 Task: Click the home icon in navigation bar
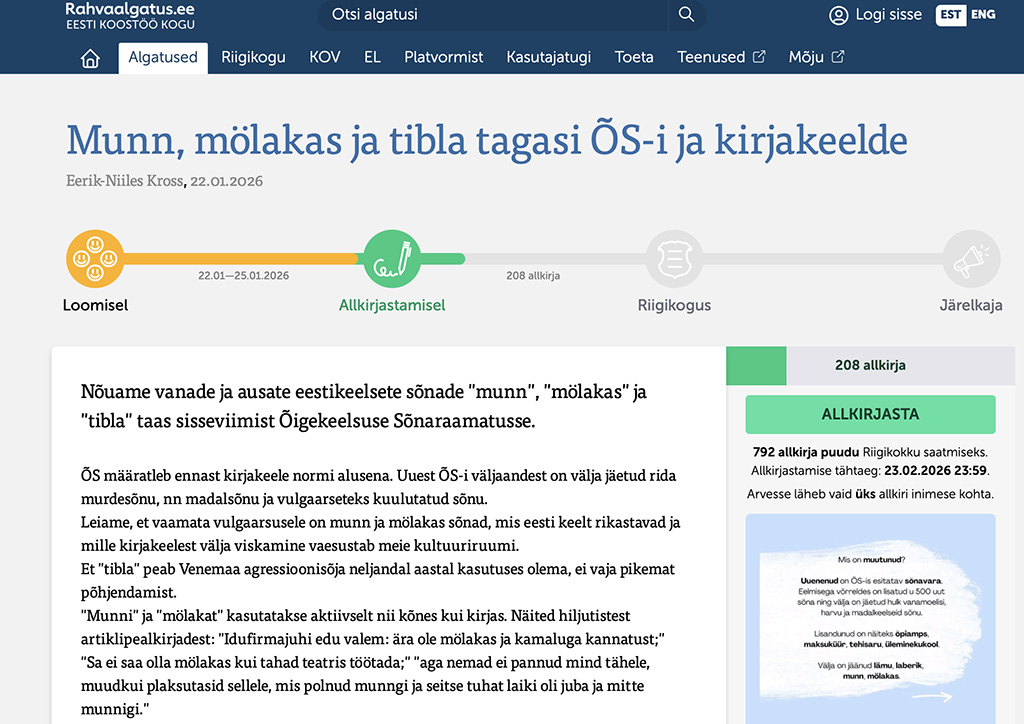tap(90, 58)
